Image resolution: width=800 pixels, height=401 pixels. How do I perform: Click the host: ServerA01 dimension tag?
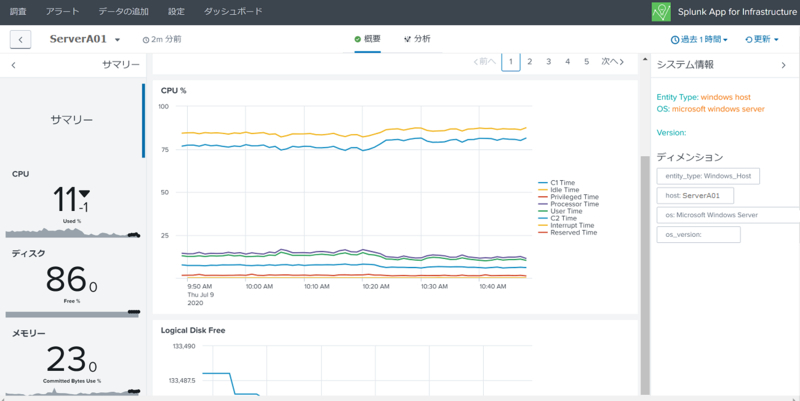[x=695, y=195]
